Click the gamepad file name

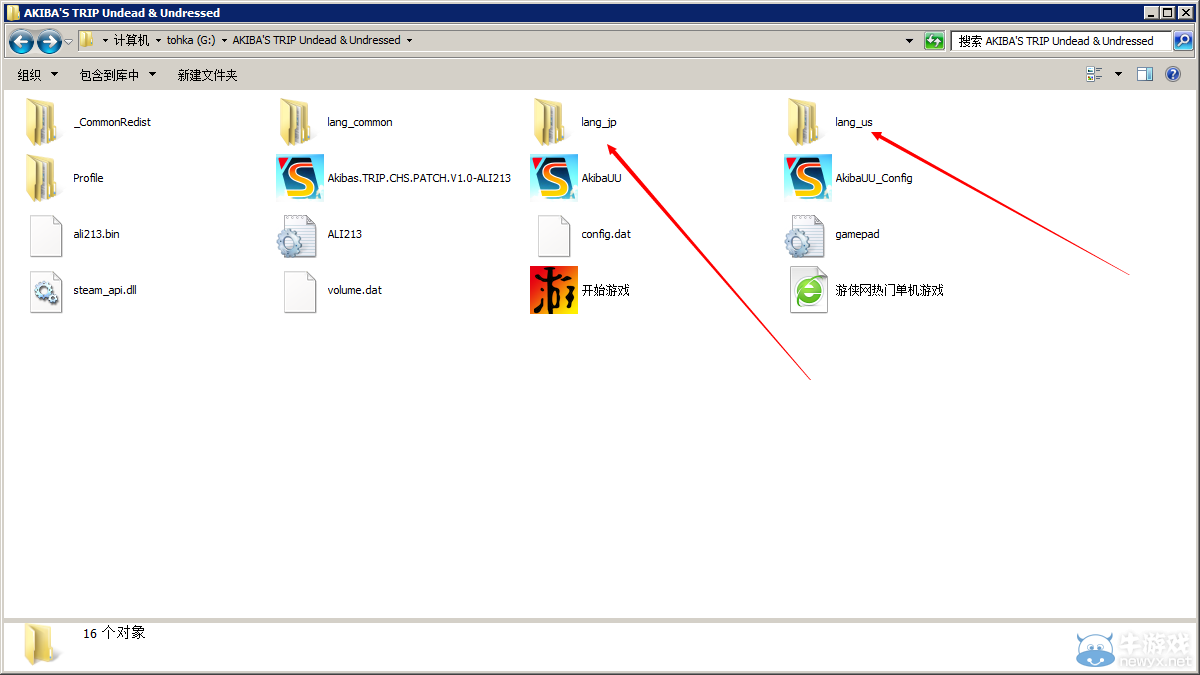857,234
